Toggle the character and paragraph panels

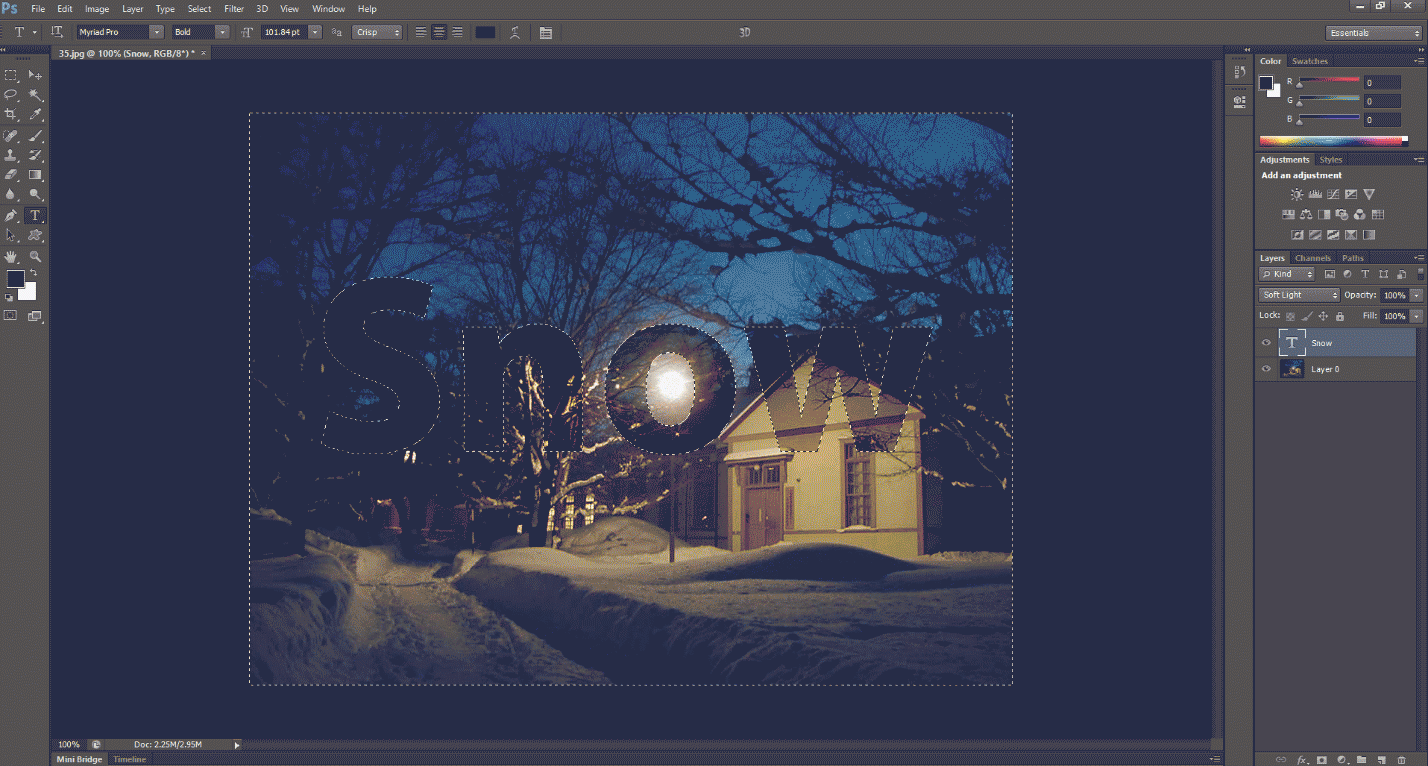point(545,32)
